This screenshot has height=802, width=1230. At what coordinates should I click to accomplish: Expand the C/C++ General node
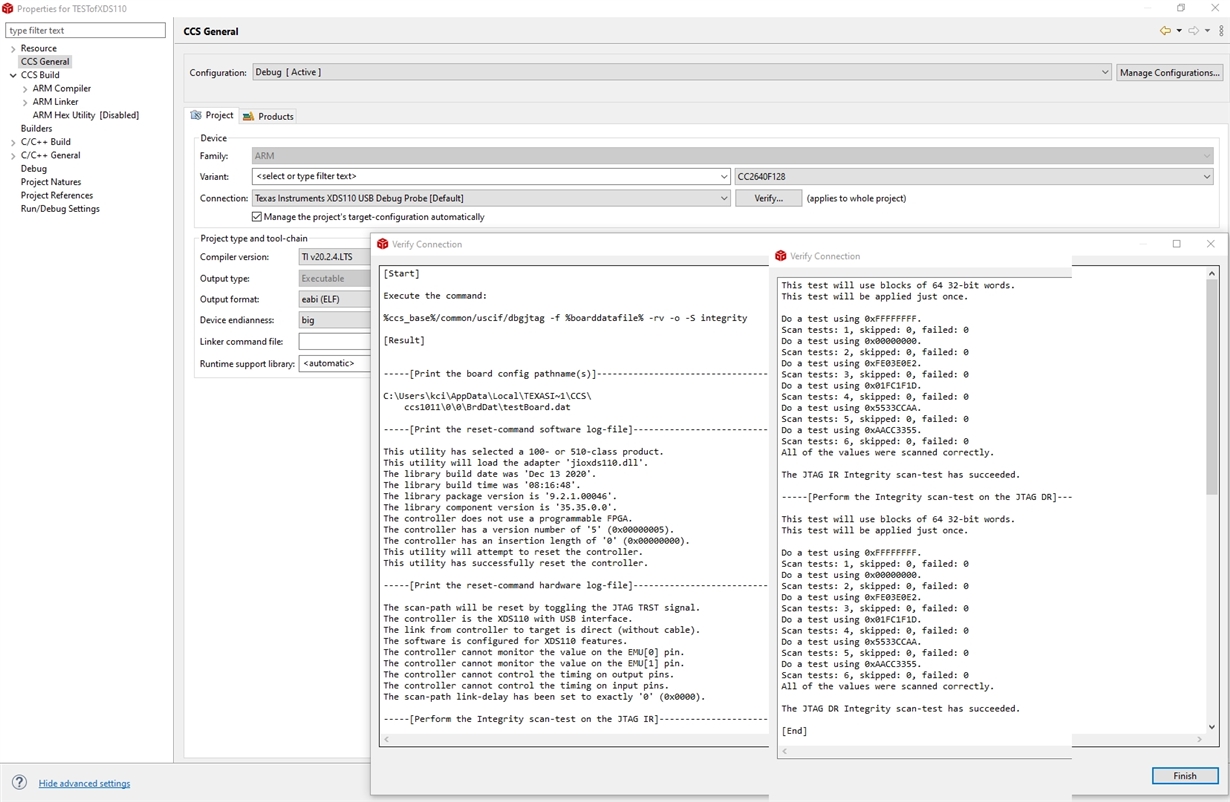(x=13, y=155)
